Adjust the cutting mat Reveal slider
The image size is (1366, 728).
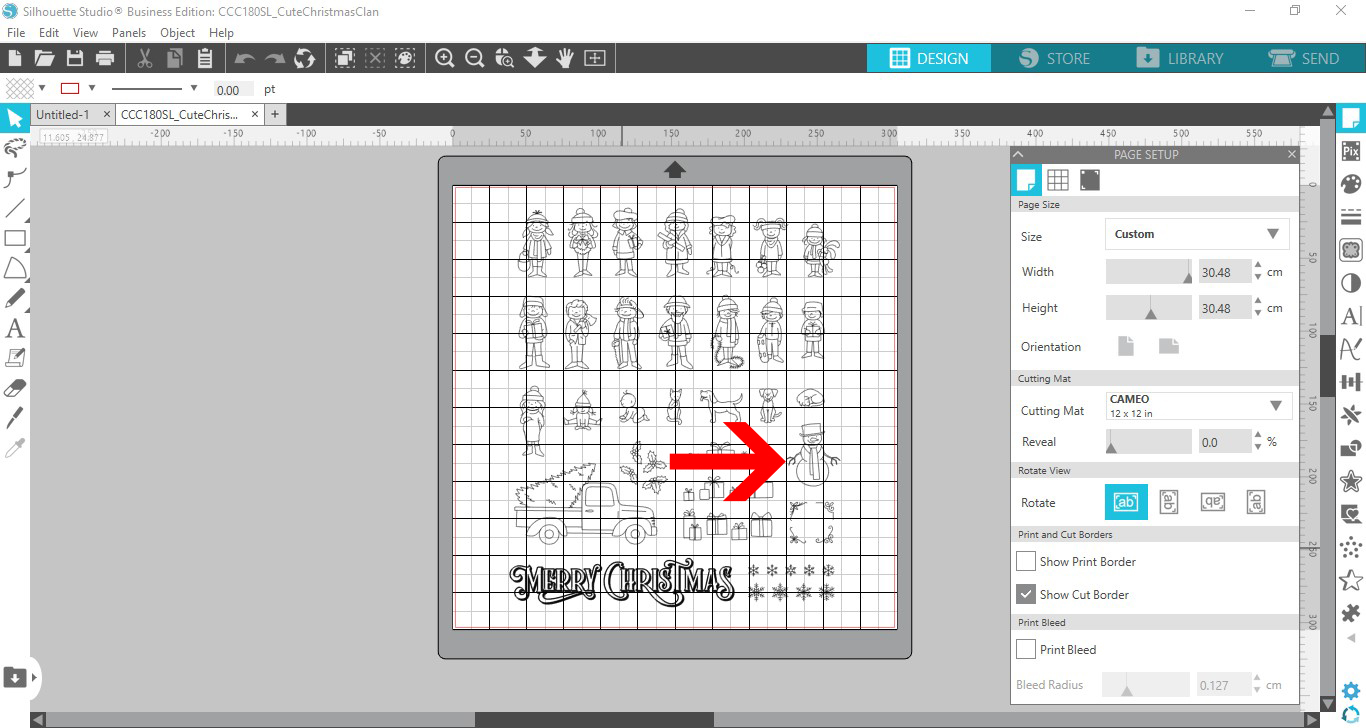point(1148,441)
